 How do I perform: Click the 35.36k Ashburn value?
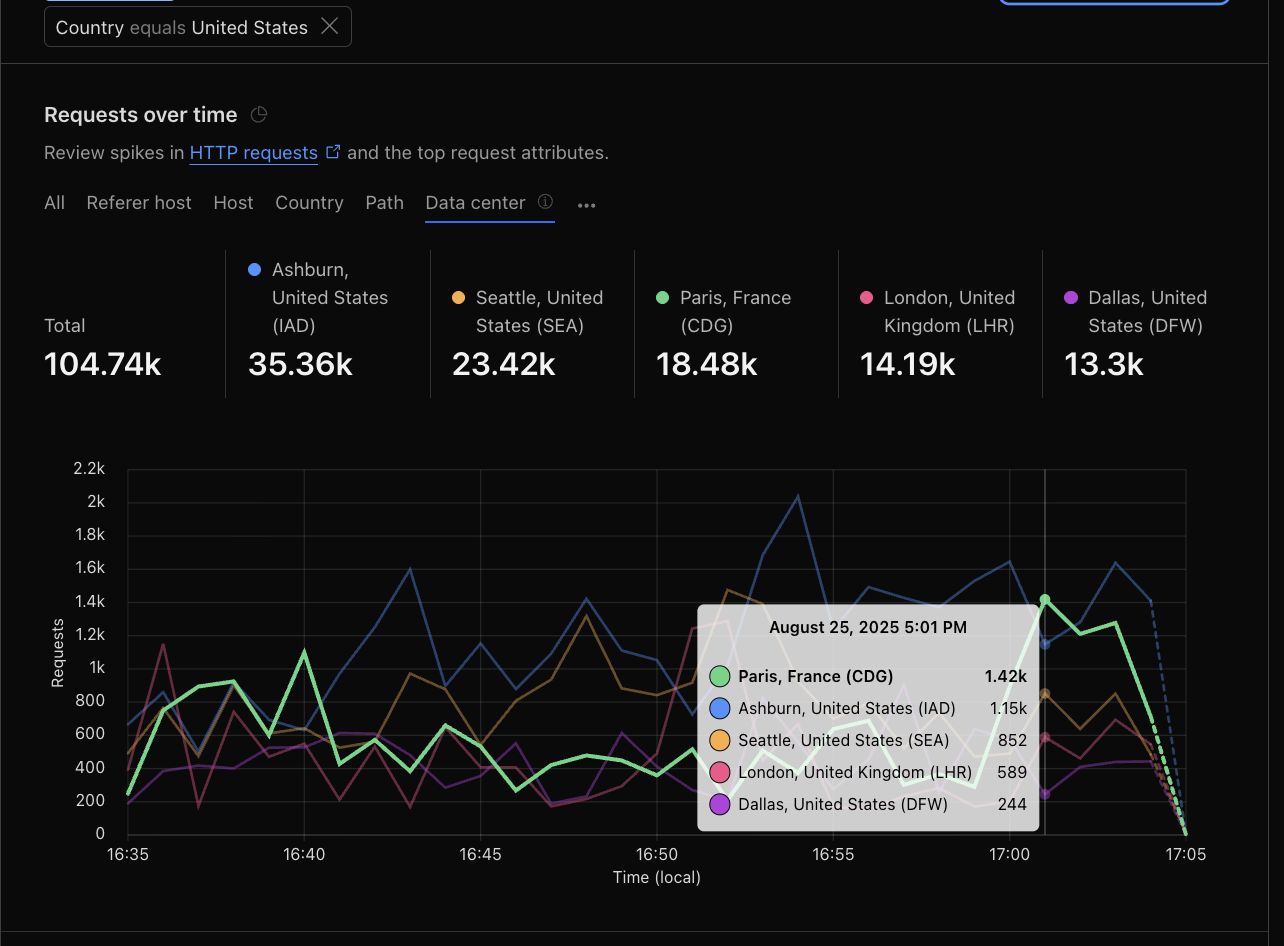[x=300, y=364]
